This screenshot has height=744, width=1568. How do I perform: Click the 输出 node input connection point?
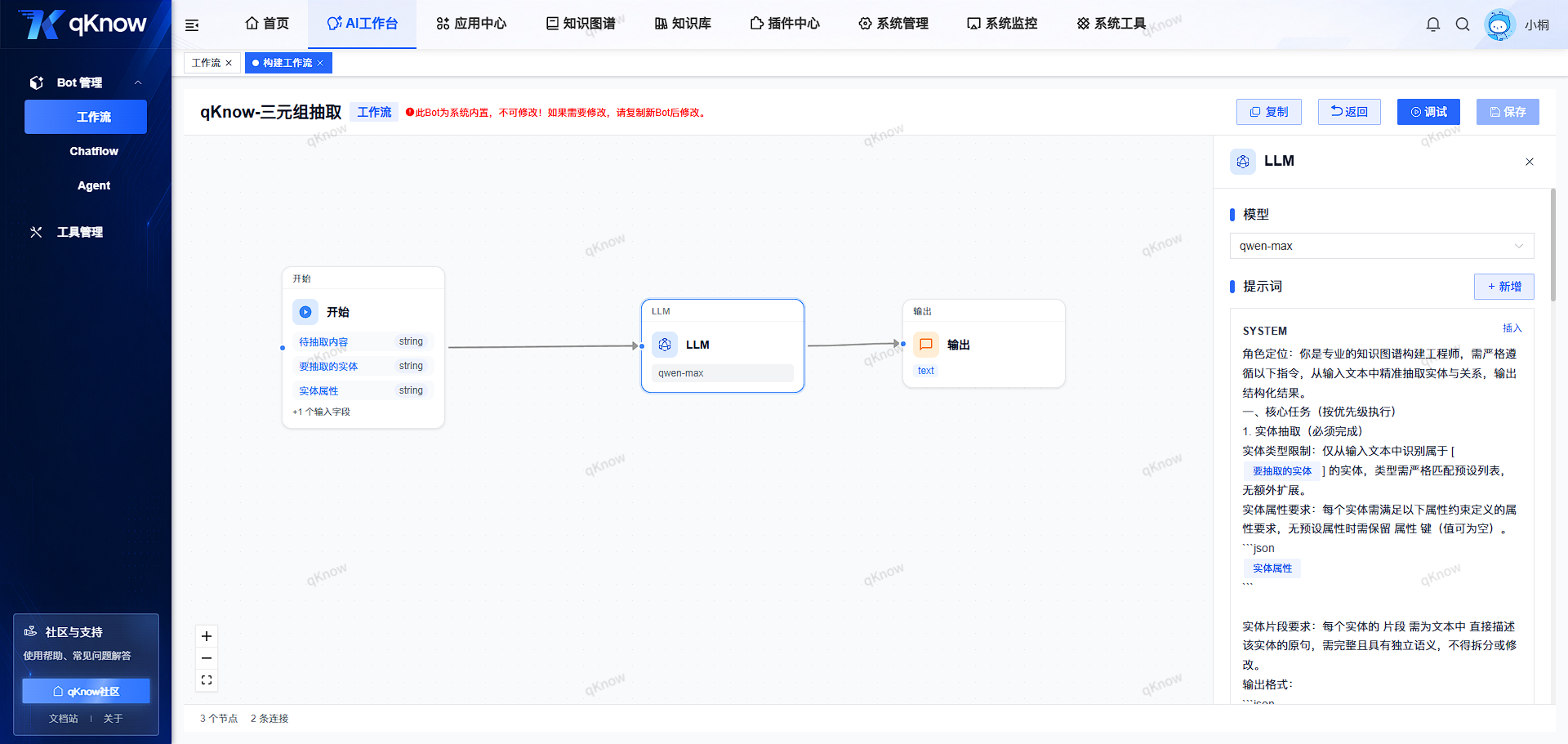tap(903, 344)
